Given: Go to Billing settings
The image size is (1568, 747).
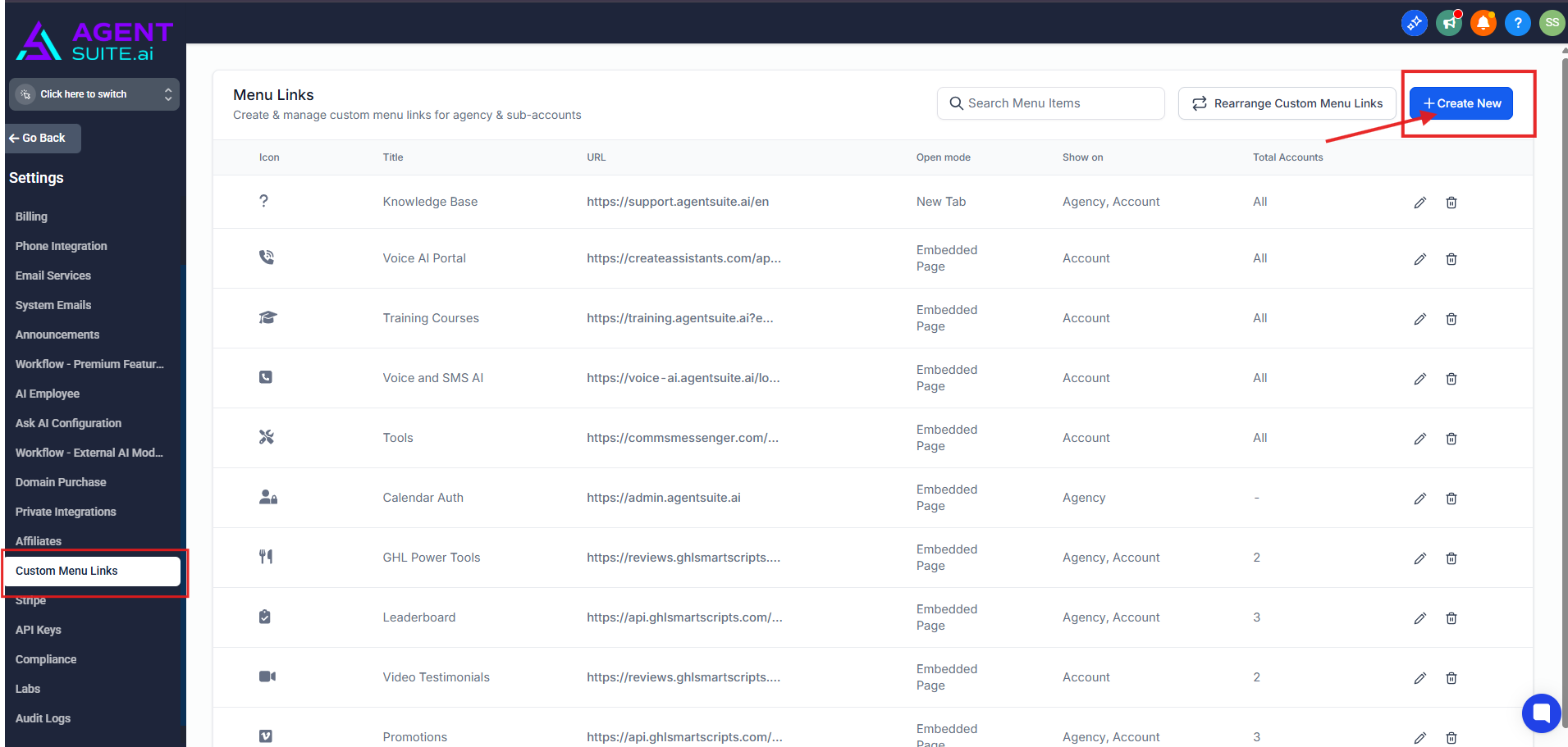Looking at the screenshot, I should (x=31, y=216).
